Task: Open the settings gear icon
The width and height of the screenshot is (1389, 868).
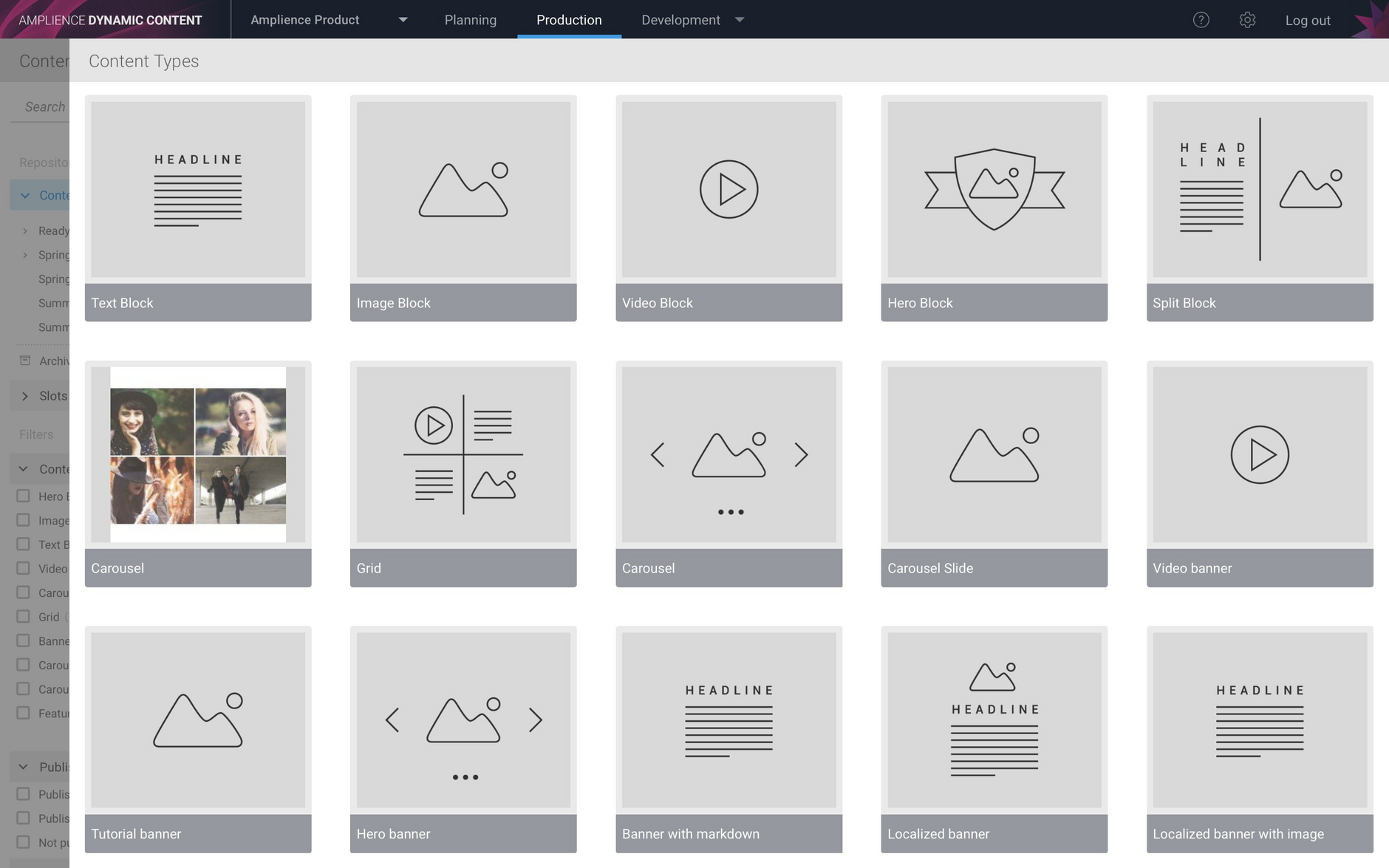Action: coord(1247,20)
